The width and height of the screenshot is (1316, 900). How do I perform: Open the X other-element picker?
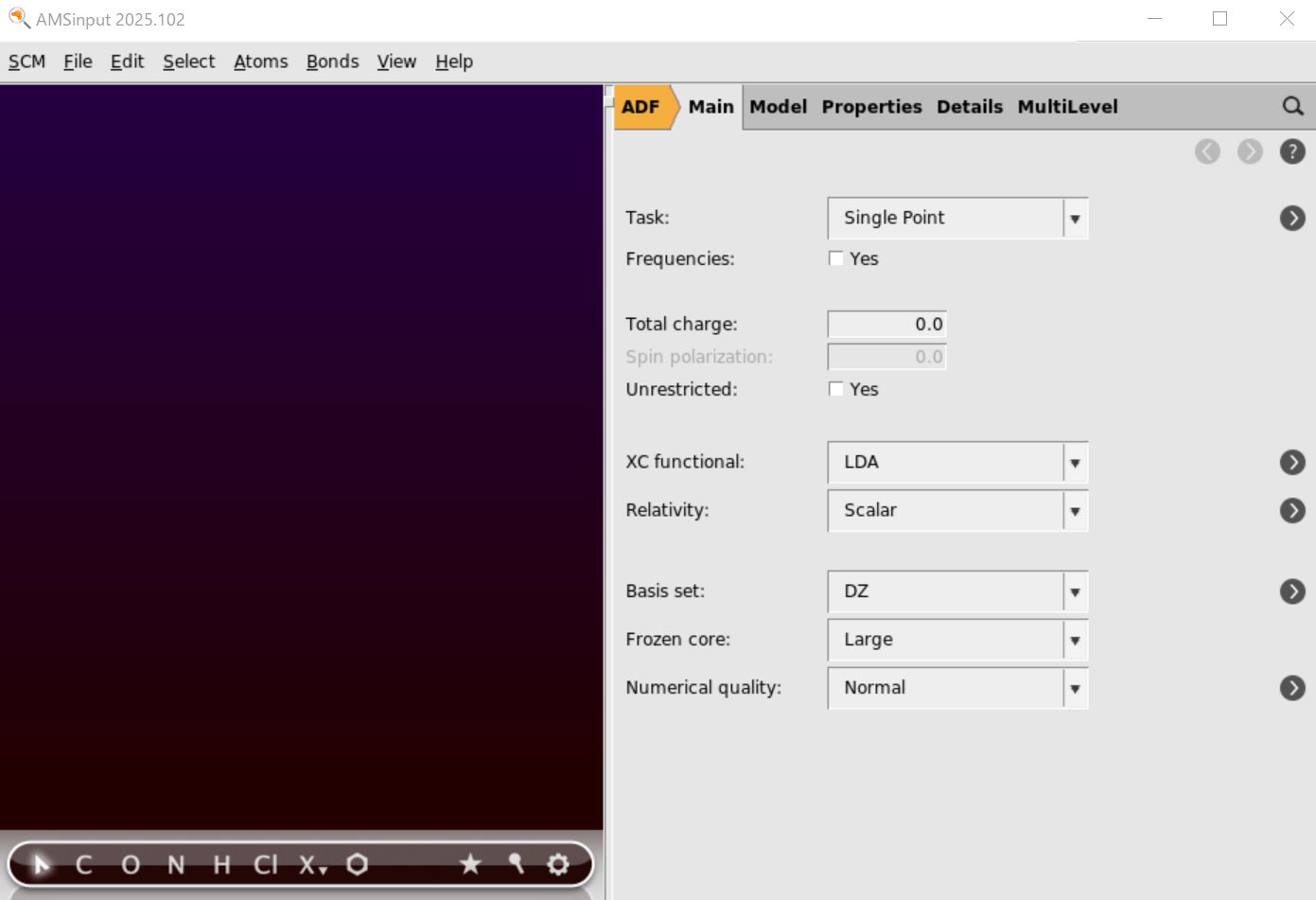point(312,865)
